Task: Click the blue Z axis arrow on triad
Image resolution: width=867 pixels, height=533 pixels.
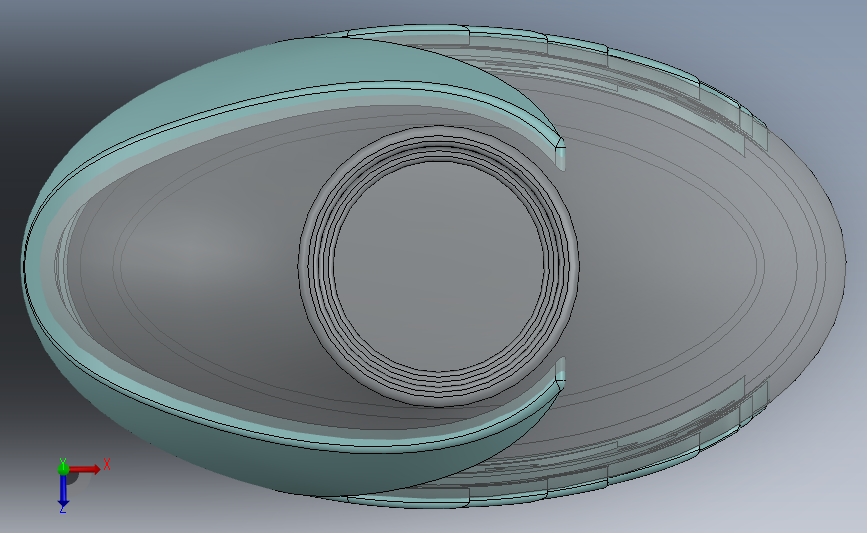Action: pos(63,491)
